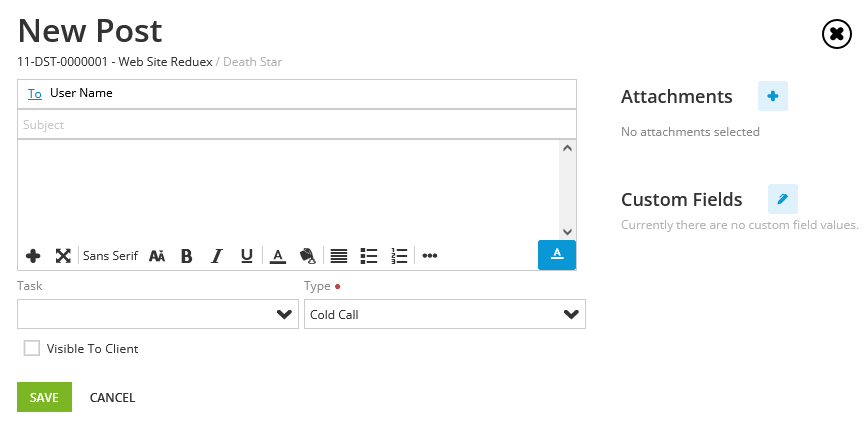The image size is (865, 434).
Task: Click the plus insert icon in editor toolbar
Action: click(x=33, y=256)
